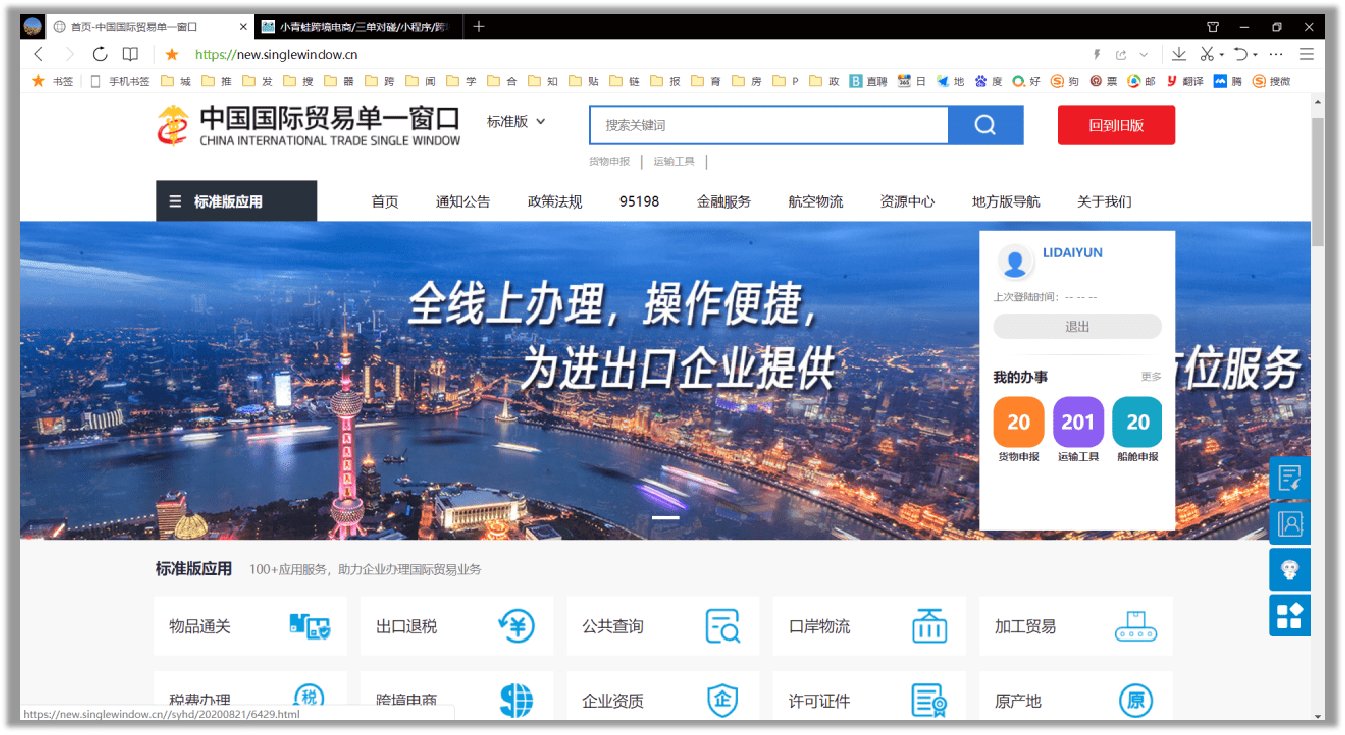Click the LIDAIYUN user avatar
The width and height of the screenshot is (1345, 735).
point(1015,262)
